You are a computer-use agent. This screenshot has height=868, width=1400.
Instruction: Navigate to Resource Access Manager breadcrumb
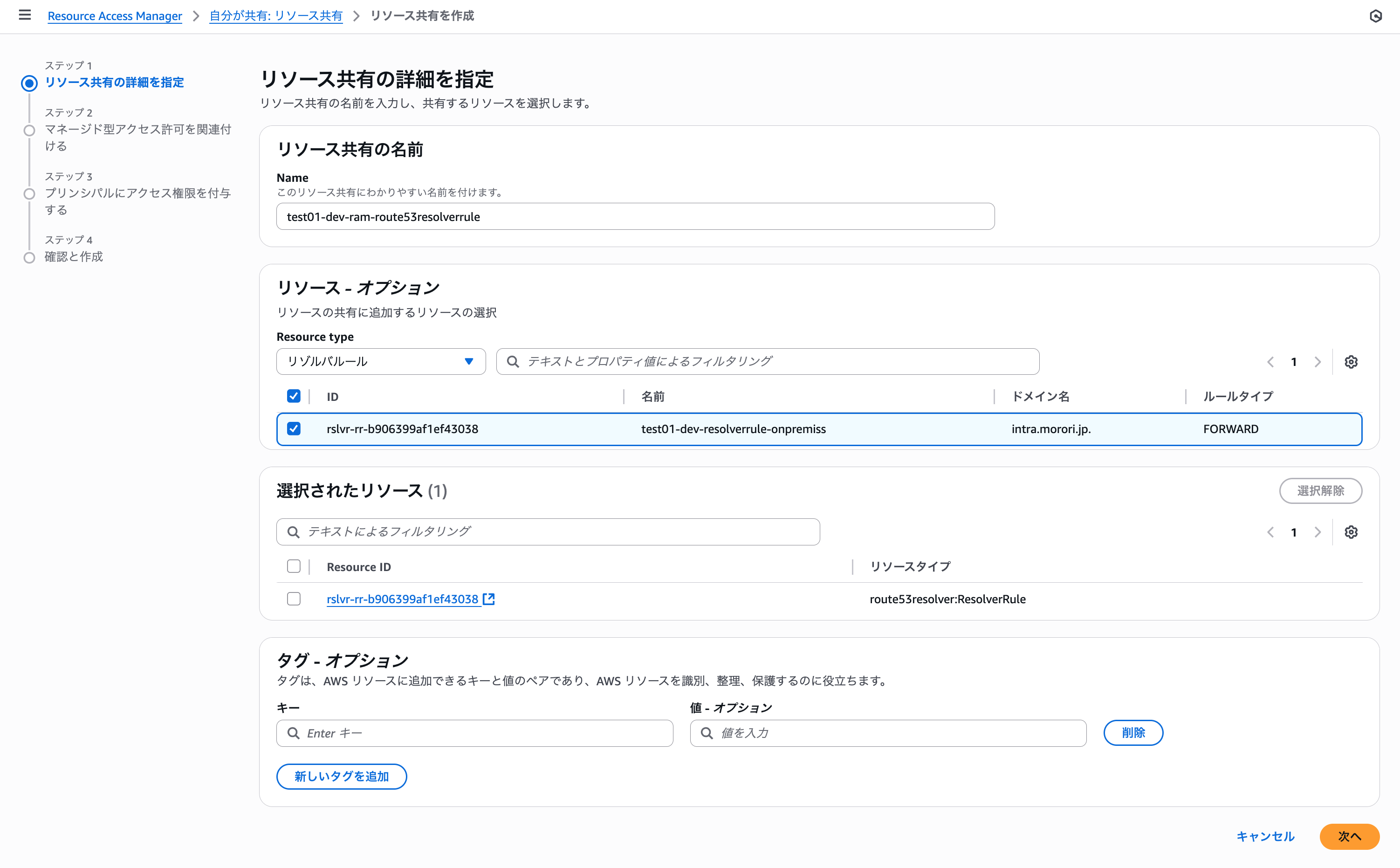115,16
